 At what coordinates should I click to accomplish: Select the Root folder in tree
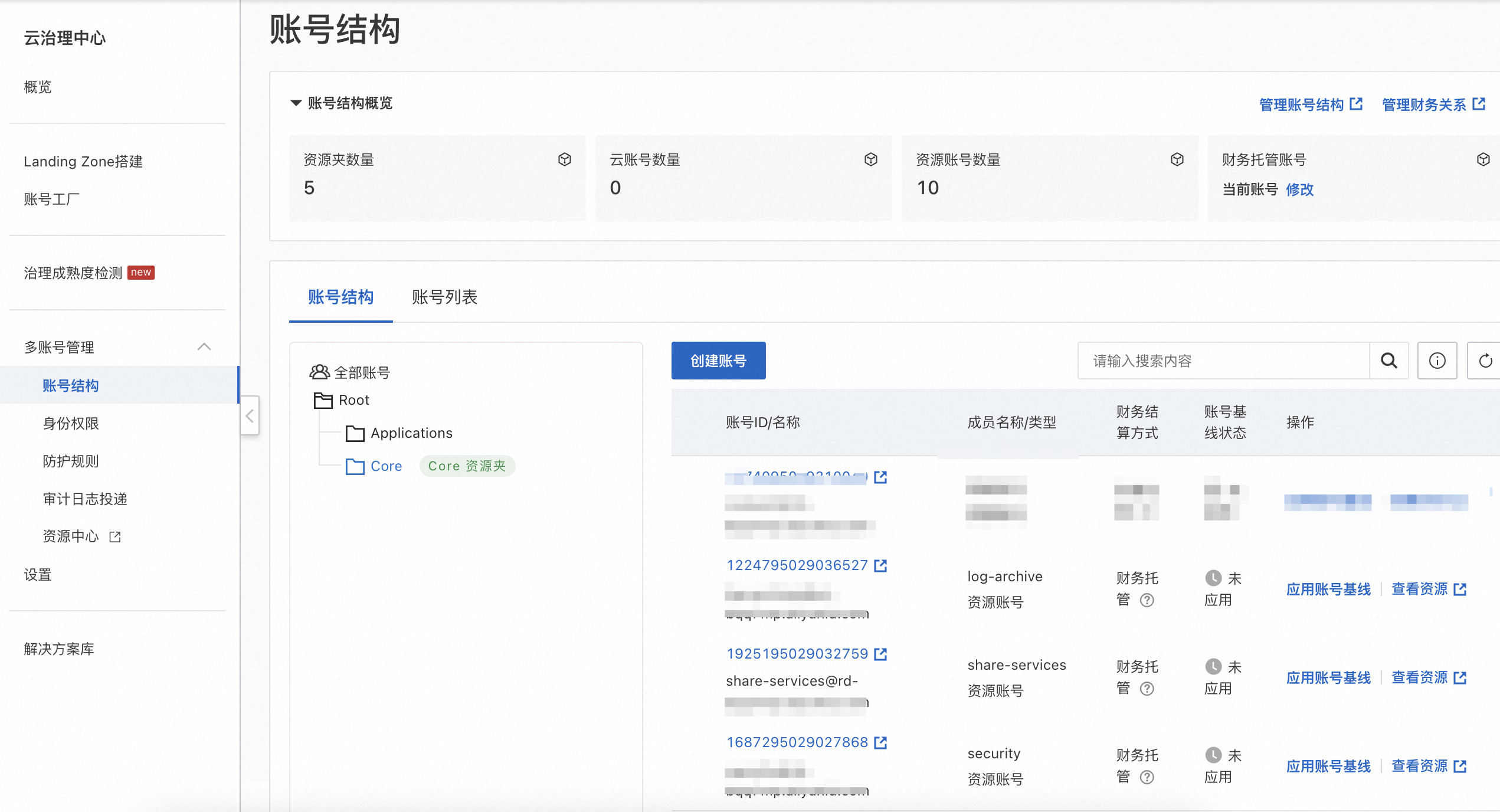coord(353,400)
